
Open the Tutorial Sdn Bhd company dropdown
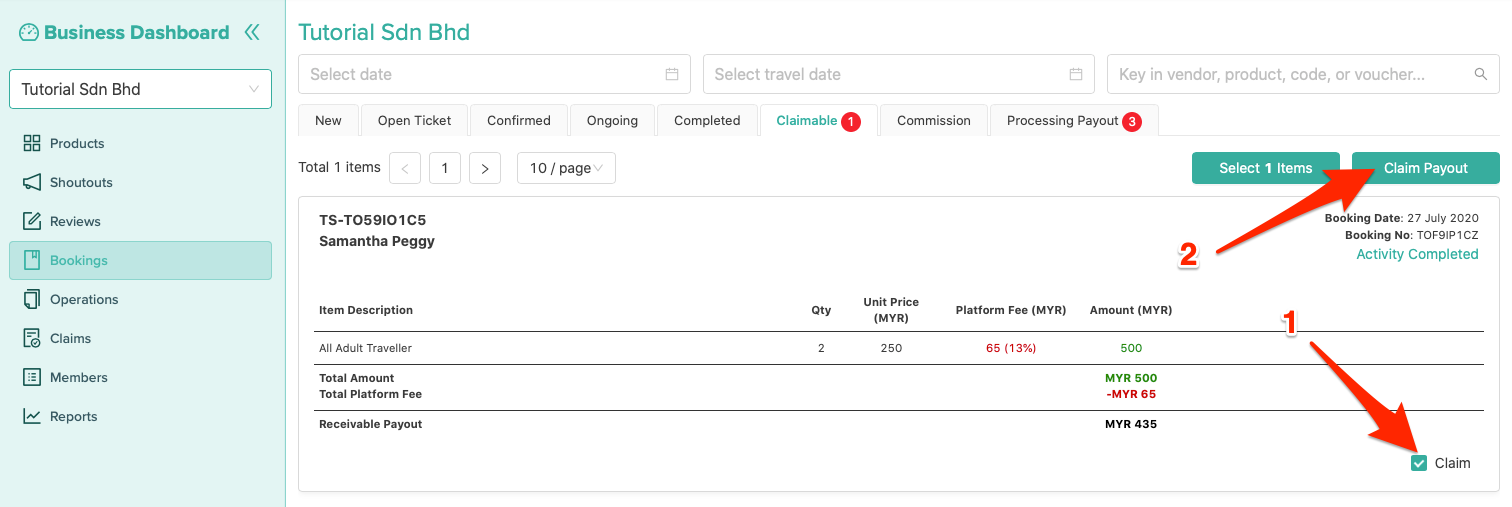(x=140, y=89)
